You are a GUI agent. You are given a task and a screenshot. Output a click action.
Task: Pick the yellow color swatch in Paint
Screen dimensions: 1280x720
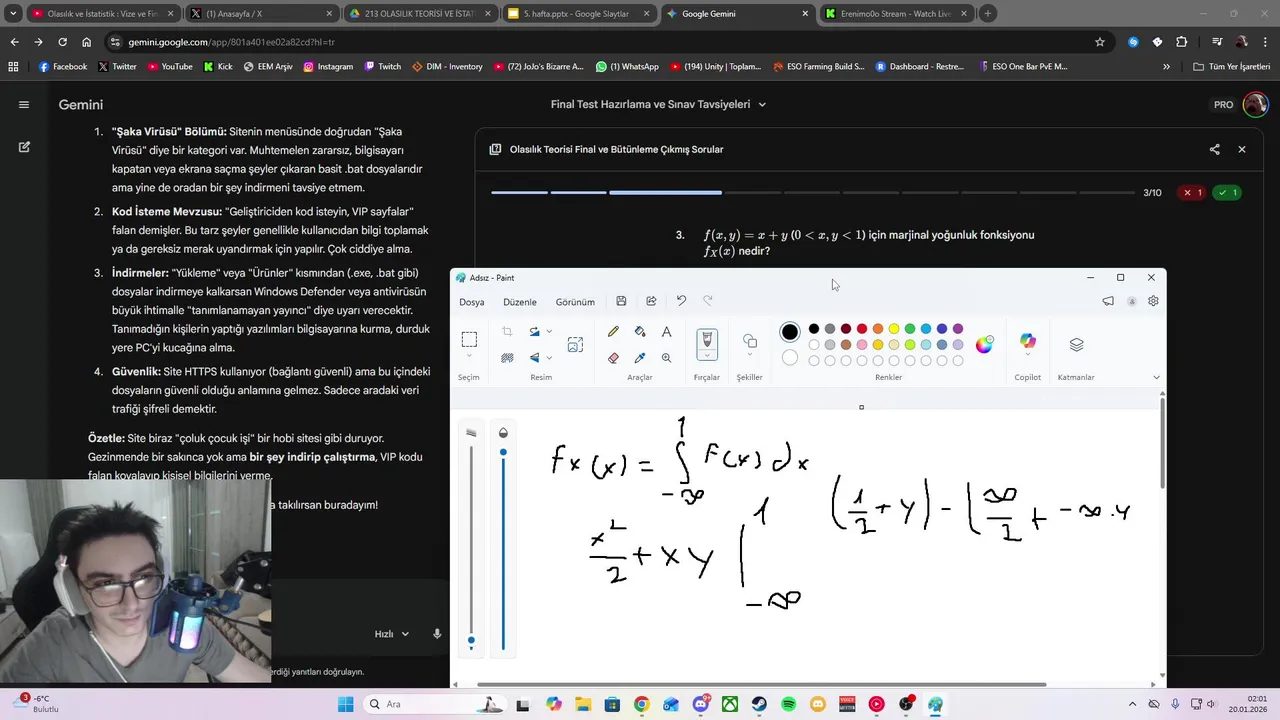[894, 329]
